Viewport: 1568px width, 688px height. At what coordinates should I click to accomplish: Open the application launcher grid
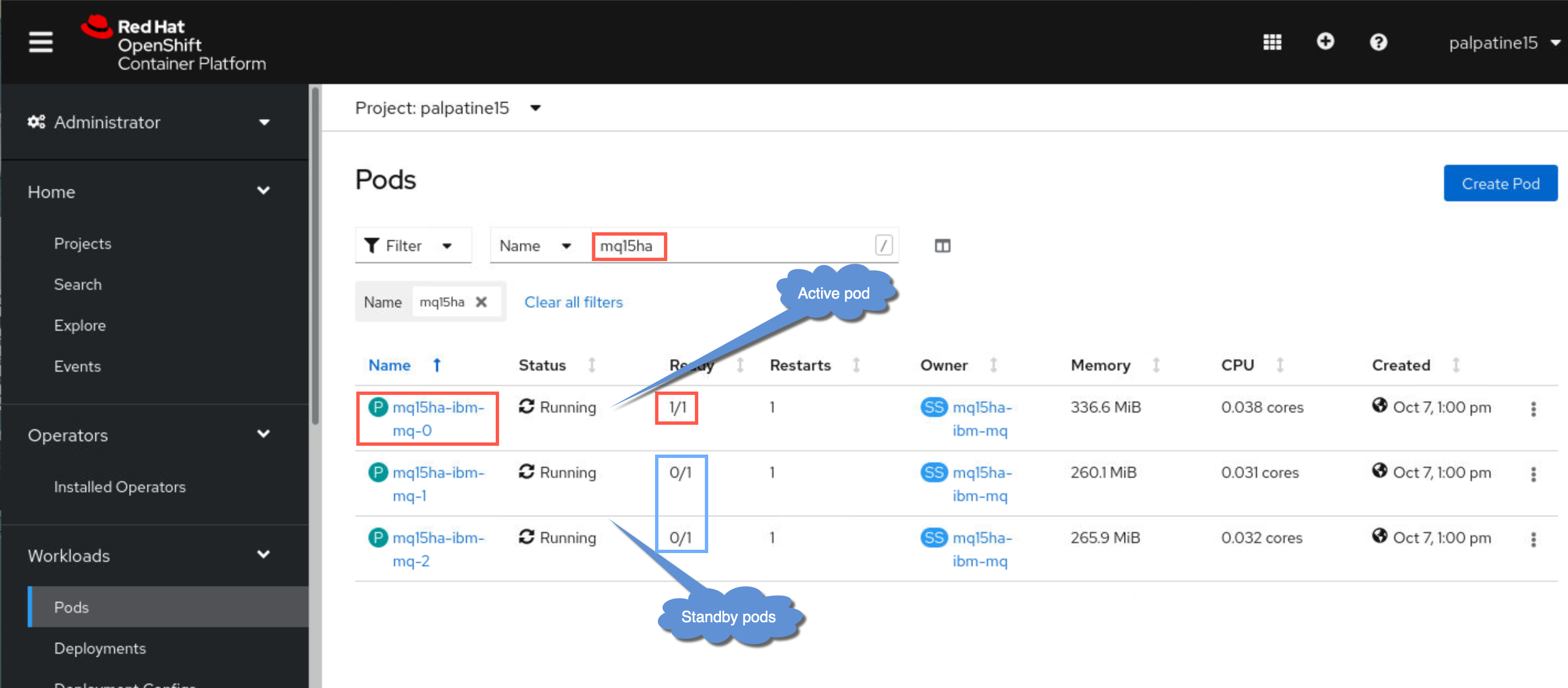pyautogui.click(x=1272, y=42)
